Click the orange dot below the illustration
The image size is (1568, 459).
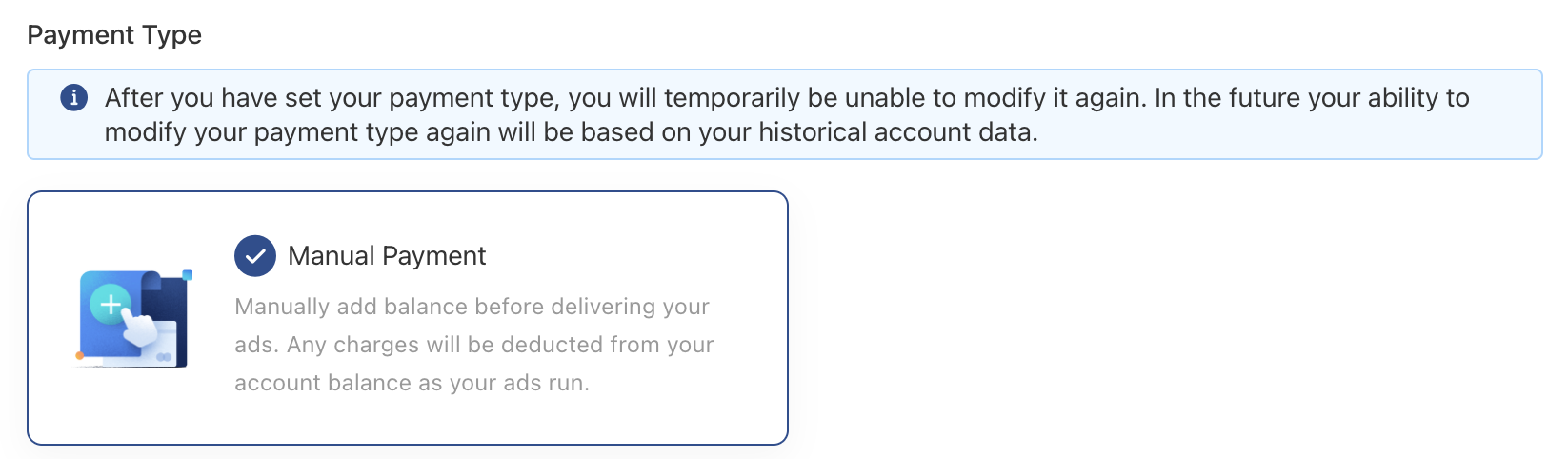click(80, 356)
